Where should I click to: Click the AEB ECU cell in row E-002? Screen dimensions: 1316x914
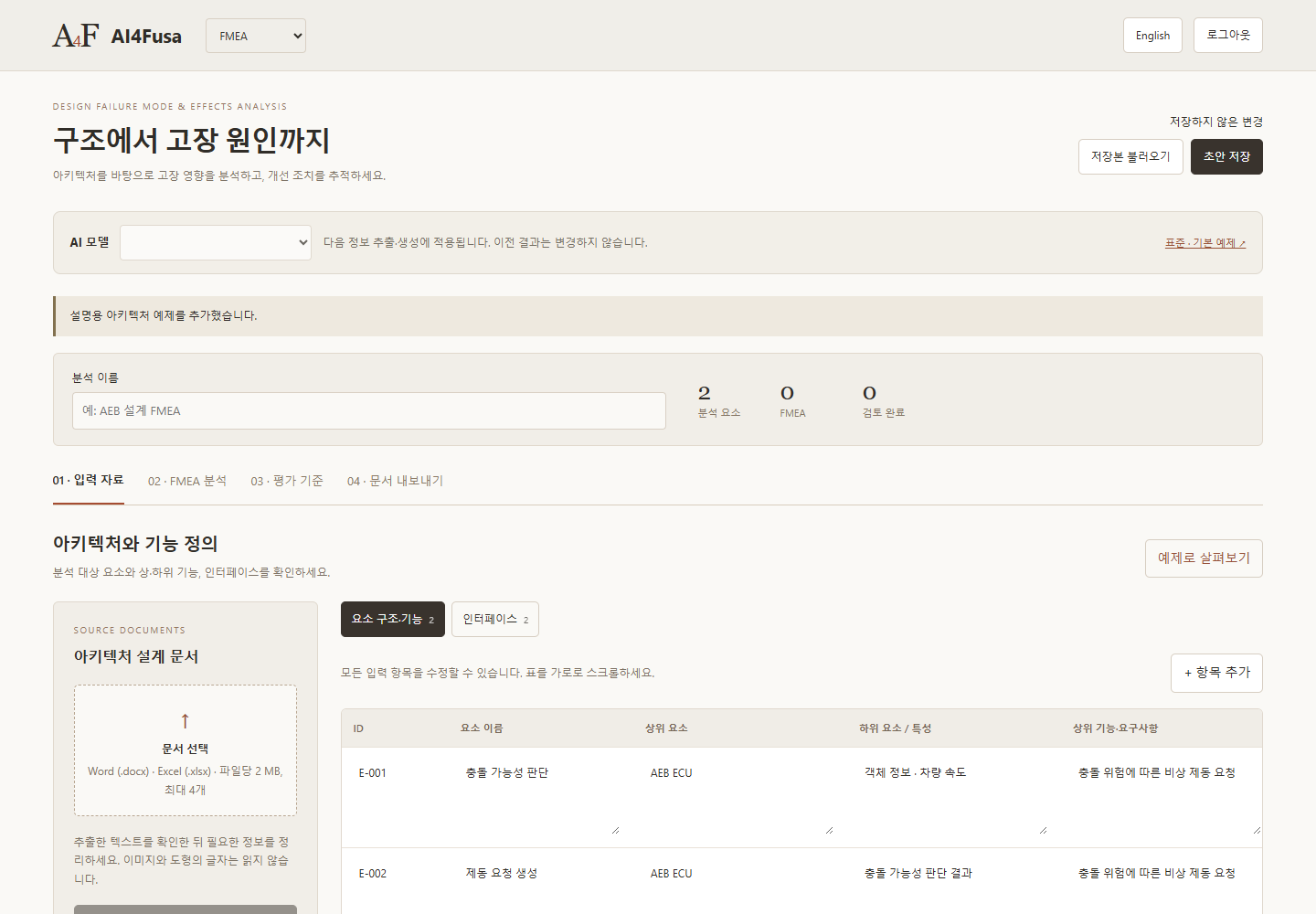[738, 888]
